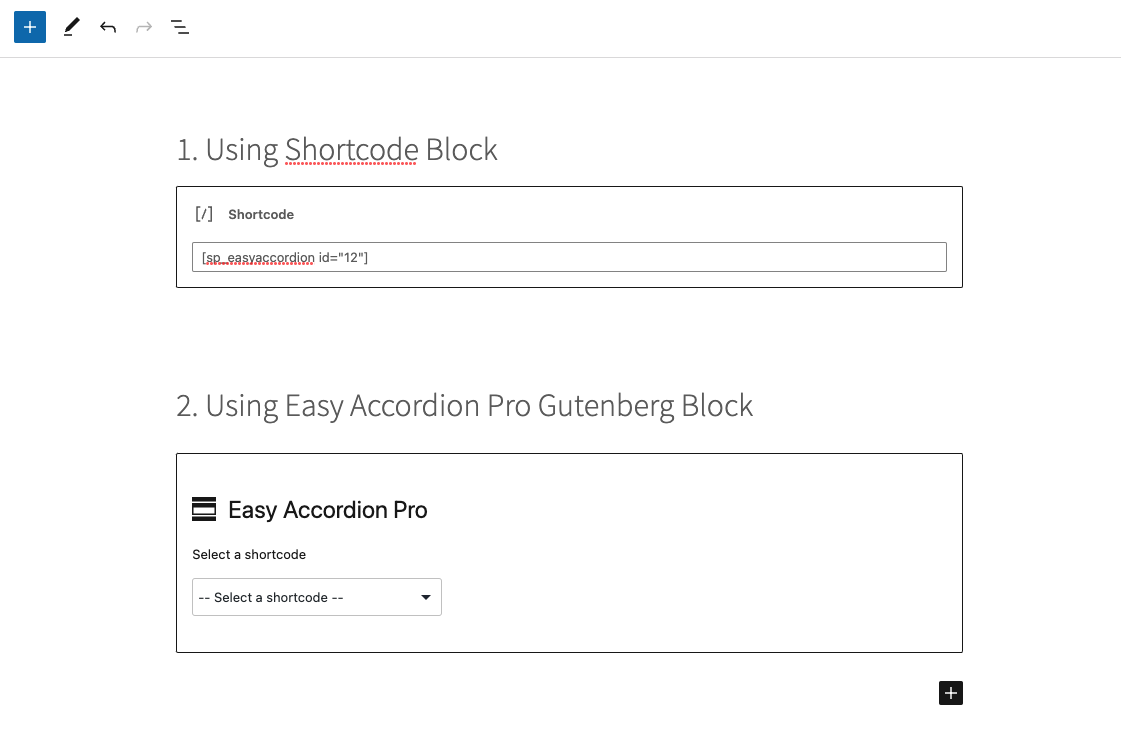This screenshot has height=729, width=1121.
Task: Place cursor in '1. Using Shortcode Block' heading
Action: point(336,150)
